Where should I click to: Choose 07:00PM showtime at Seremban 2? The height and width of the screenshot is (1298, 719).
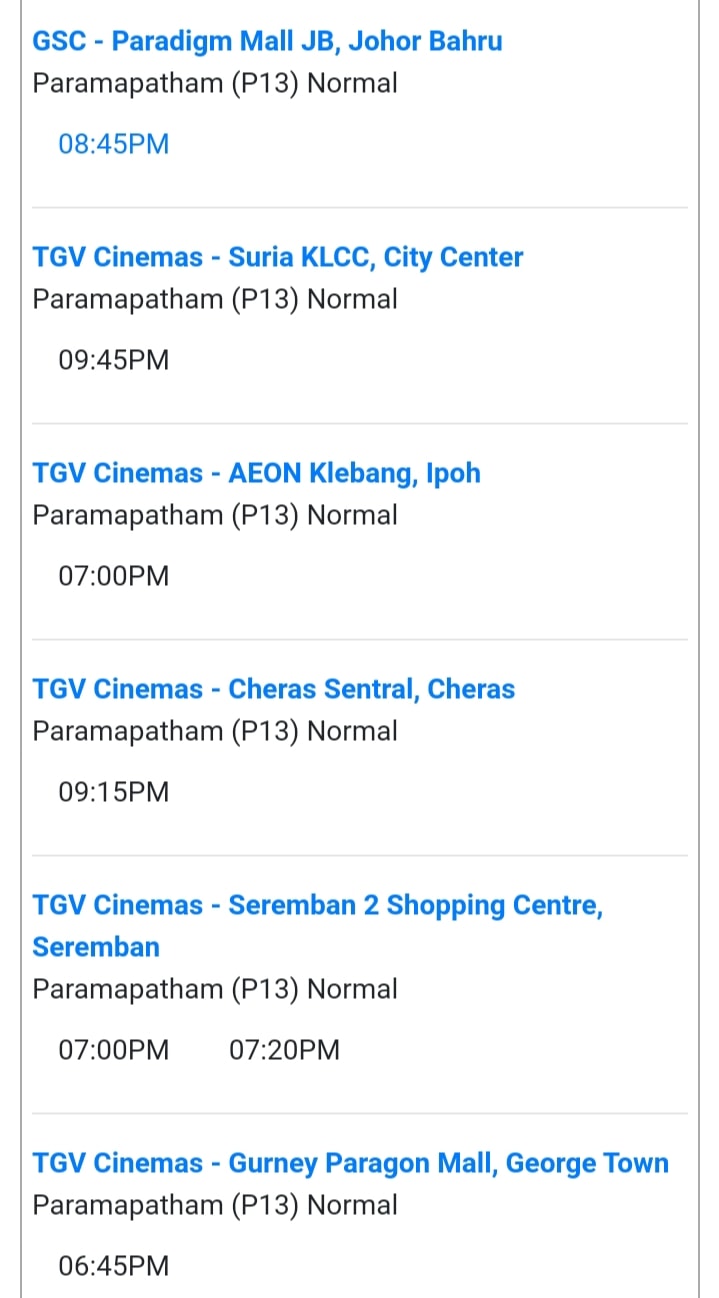(114, 1050)
